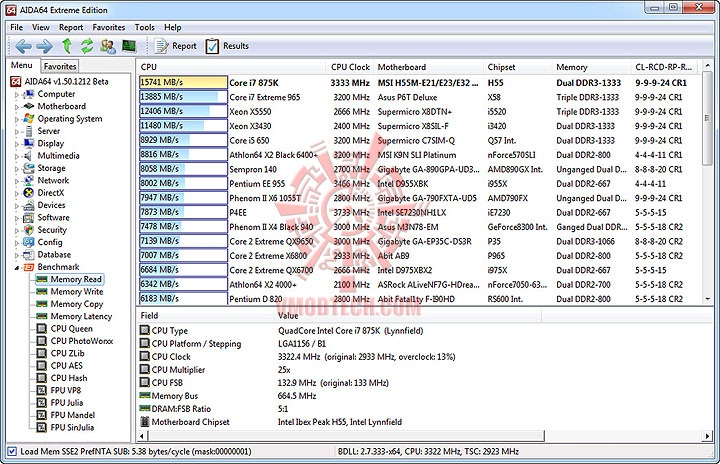Open the Favorites menu
The image size is (720, 464).
[x=109, y=28]
